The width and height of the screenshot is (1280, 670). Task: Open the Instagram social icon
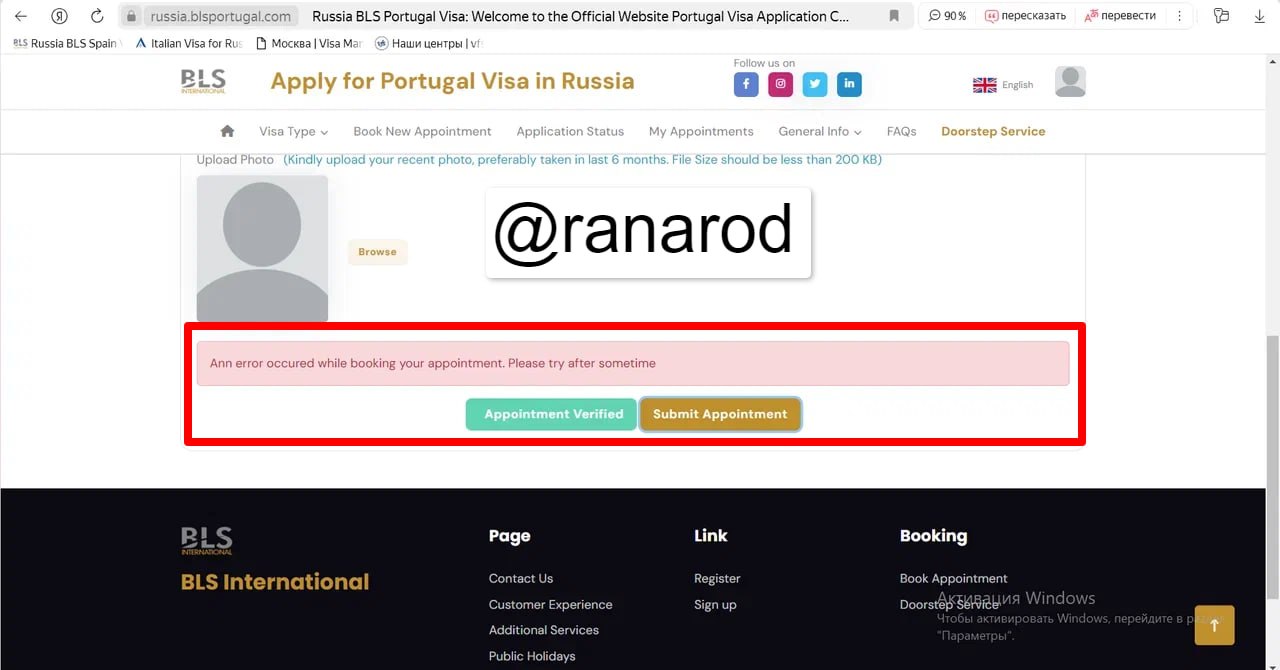781,85
